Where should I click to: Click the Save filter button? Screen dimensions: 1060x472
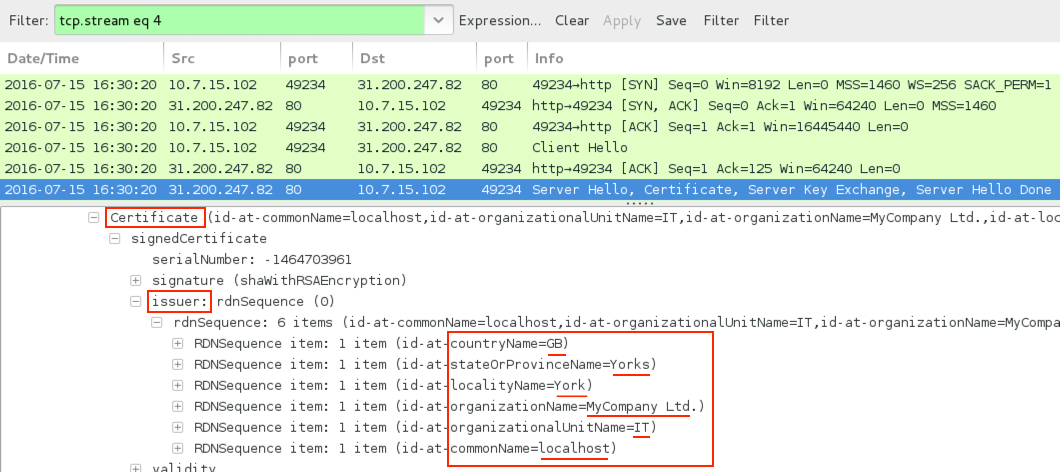[671, 20]
